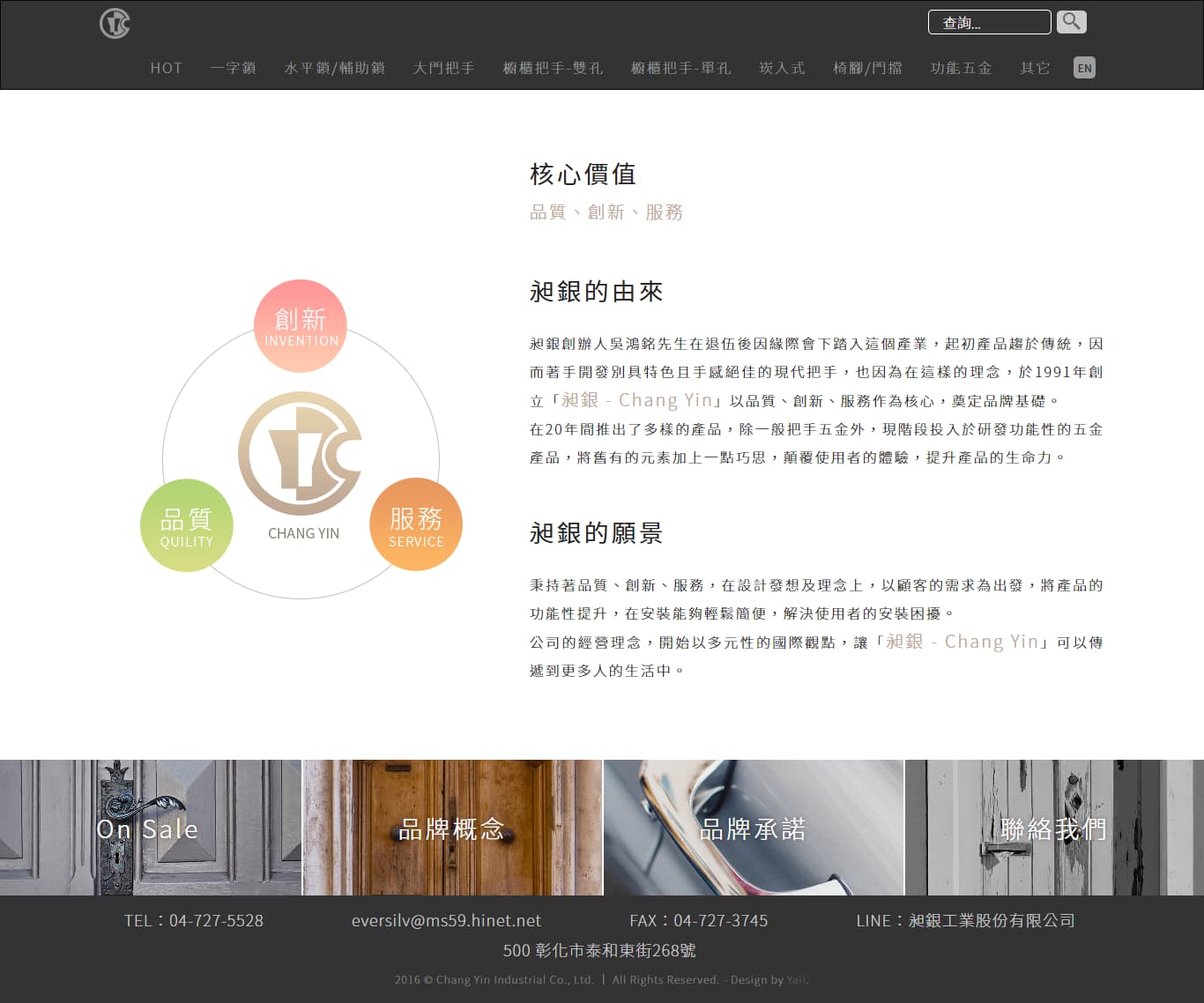Screen dimensions: 1204x1003
Task: Click the pink 創新 Invention circle
Action: click(301, 326)
